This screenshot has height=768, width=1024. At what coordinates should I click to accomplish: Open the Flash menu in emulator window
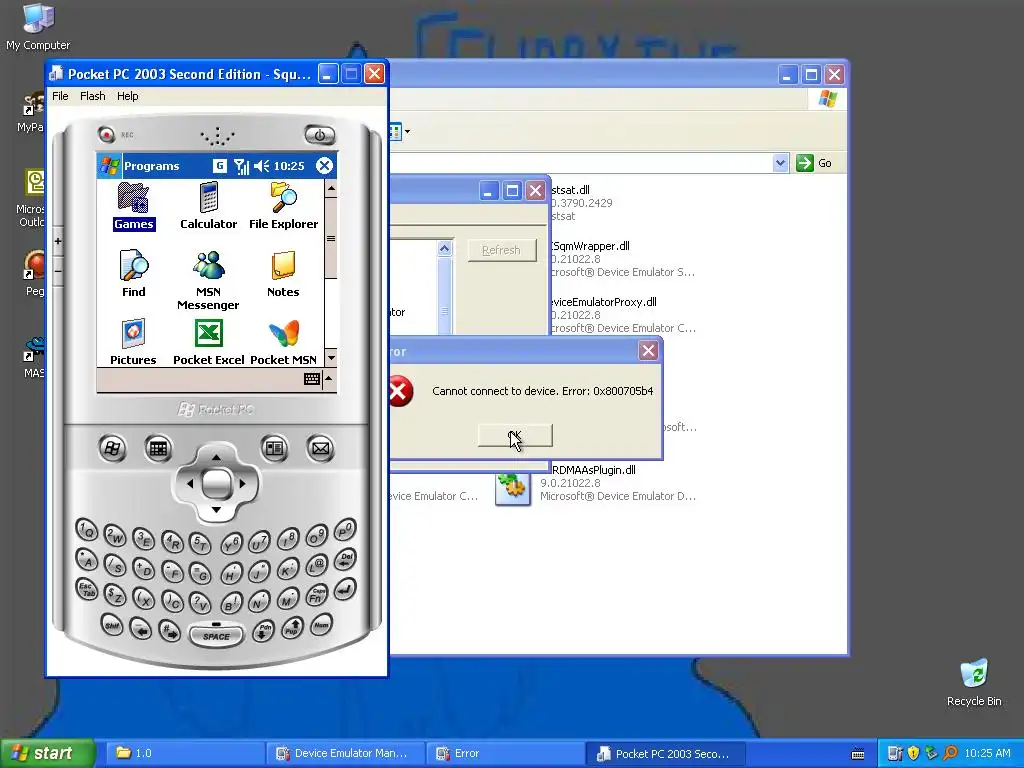coord(93,96)
